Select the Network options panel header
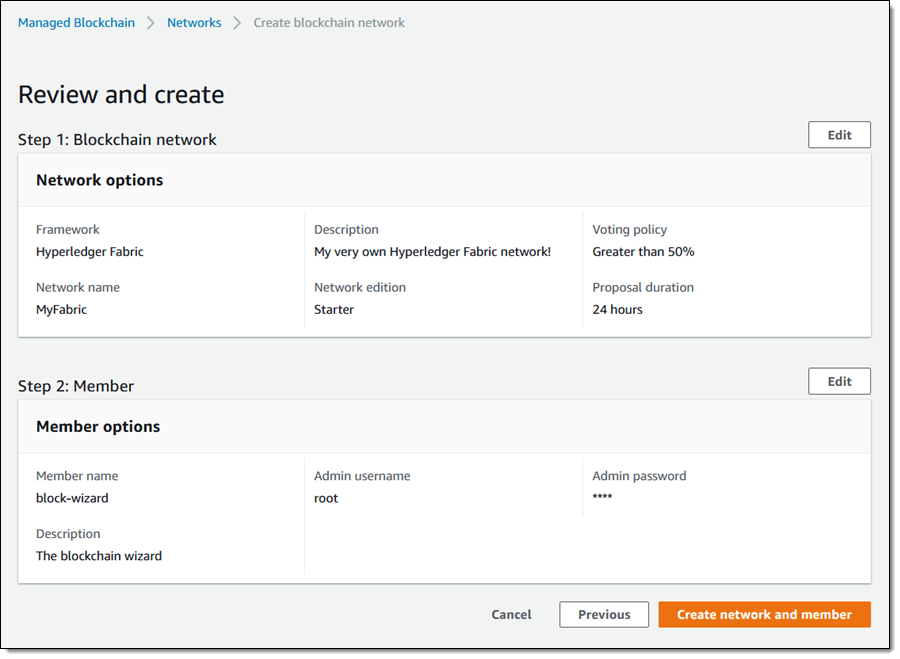The image size is (900, 659). point(99,180)
